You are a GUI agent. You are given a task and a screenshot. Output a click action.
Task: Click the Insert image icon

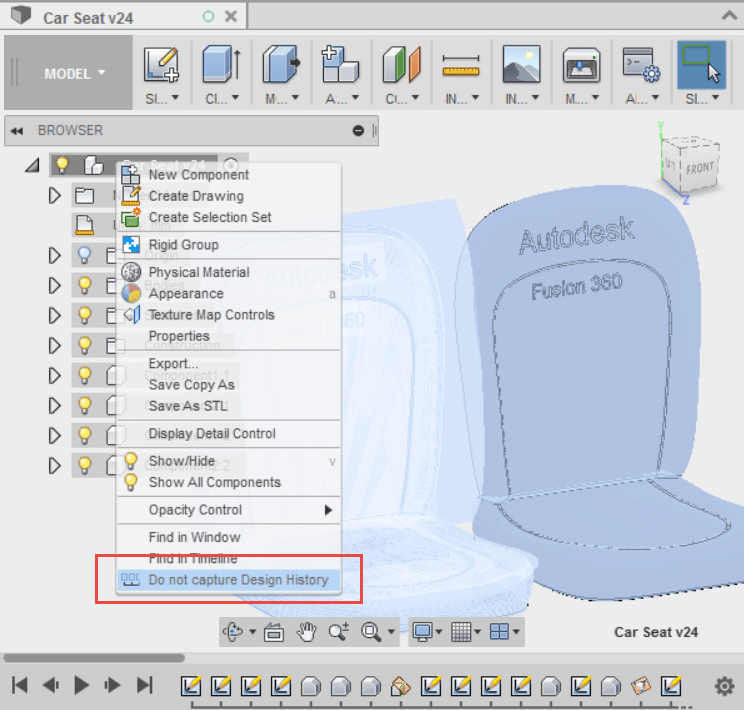click(x=521, y=64)
